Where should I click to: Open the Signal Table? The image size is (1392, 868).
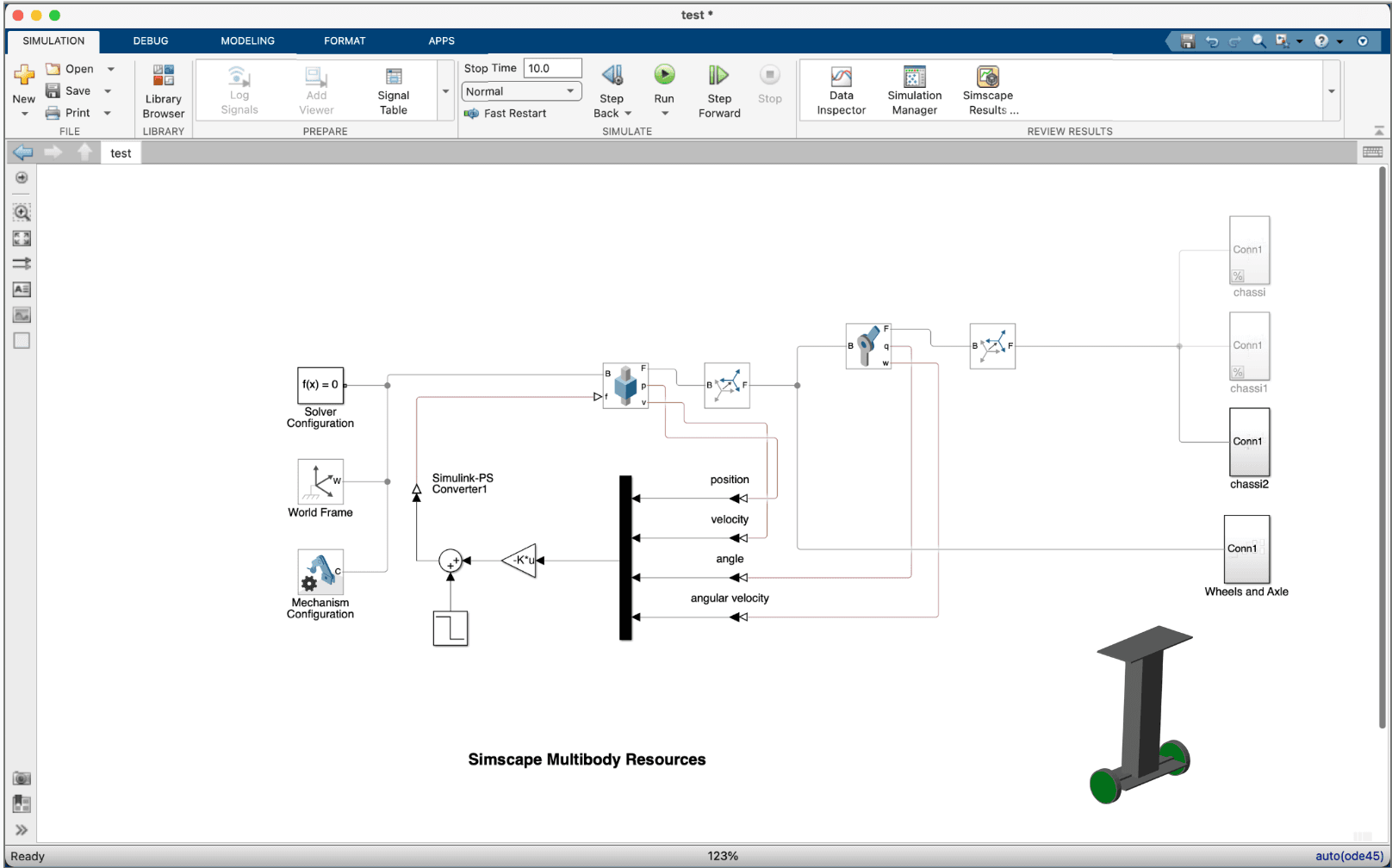[x=394, y=90]
